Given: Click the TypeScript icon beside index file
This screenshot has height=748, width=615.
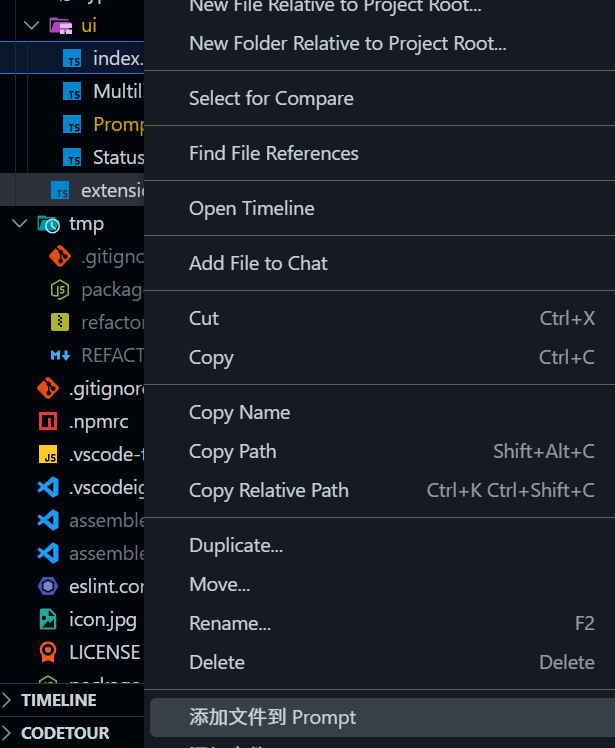Looking at the screenshot, I should (x=73, y=59).
